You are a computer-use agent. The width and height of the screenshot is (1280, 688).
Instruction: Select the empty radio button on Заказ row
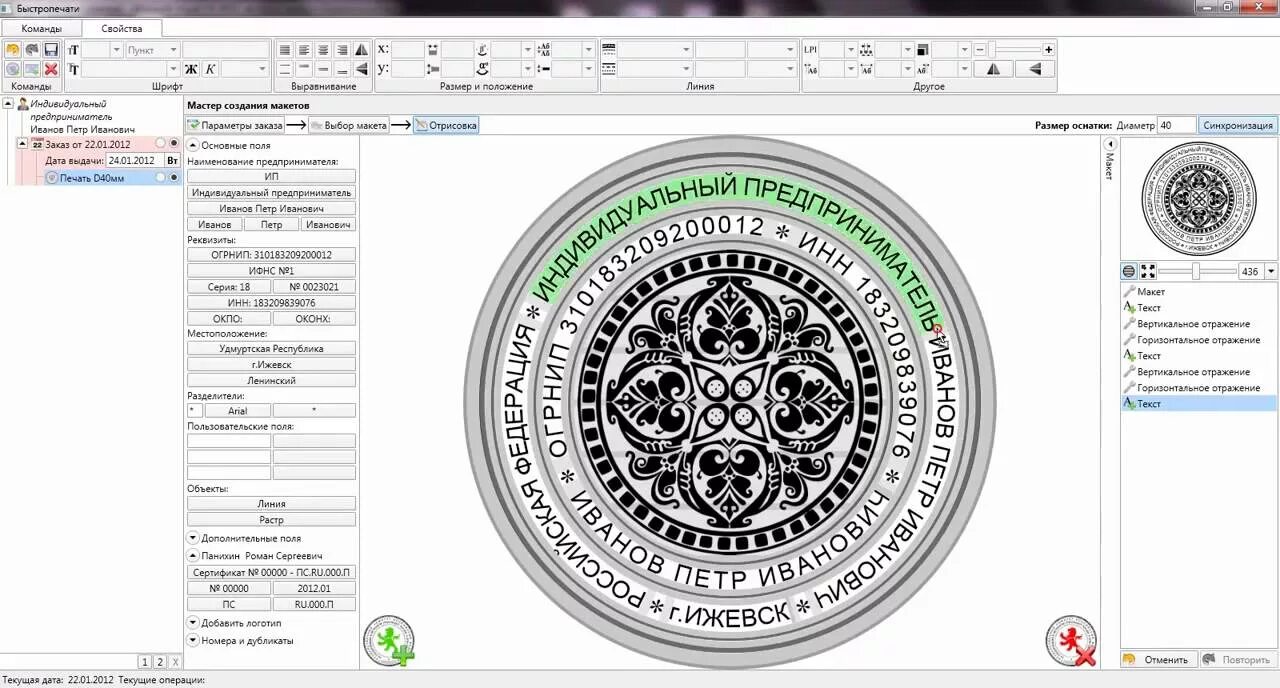[x=160, y=144]
